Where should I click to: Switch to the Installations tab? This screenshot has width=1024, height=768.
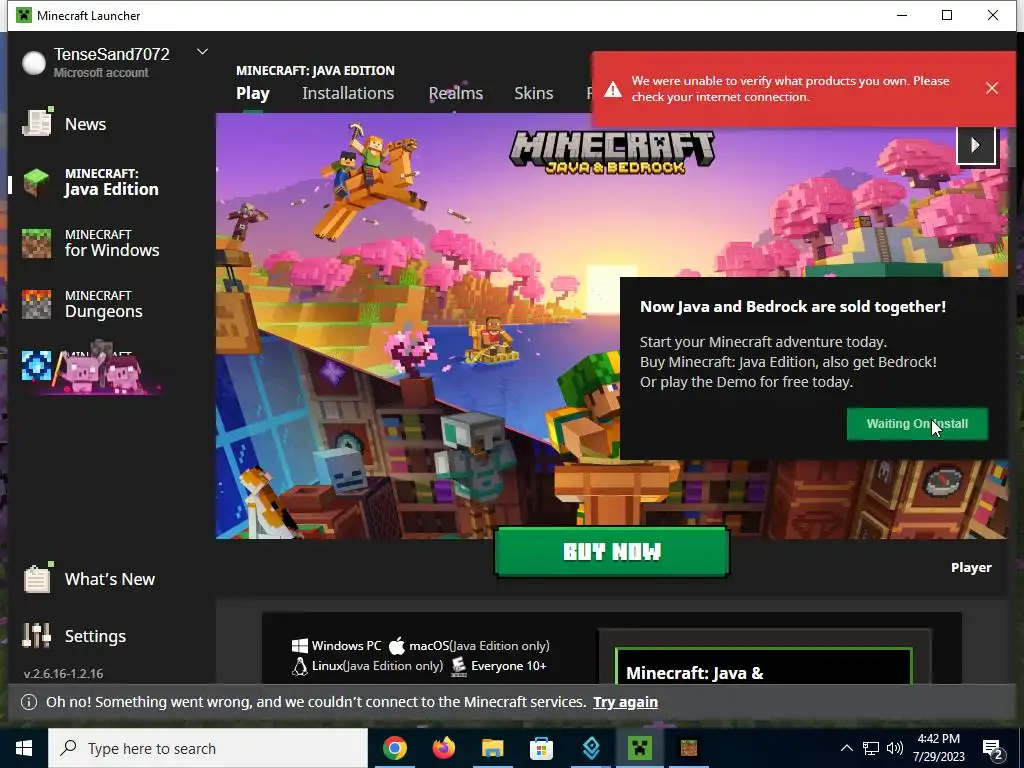pyautogui.click(x=348, y=93)
